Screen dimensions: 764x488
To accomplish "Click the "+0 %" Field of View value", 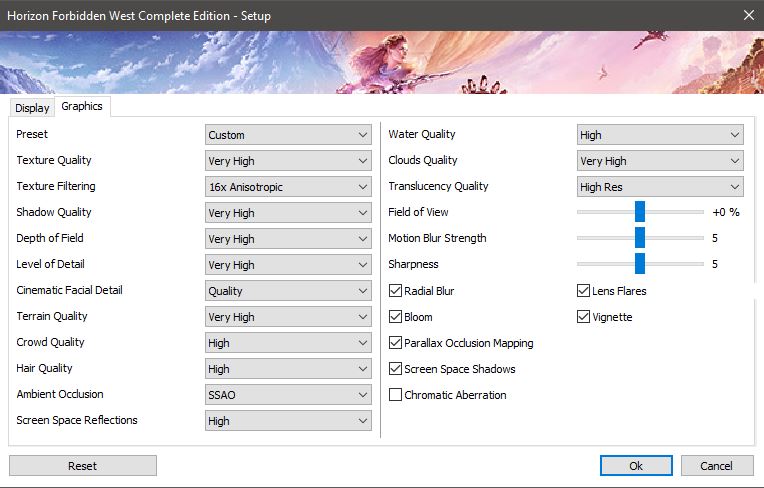I will pos(726,212).
